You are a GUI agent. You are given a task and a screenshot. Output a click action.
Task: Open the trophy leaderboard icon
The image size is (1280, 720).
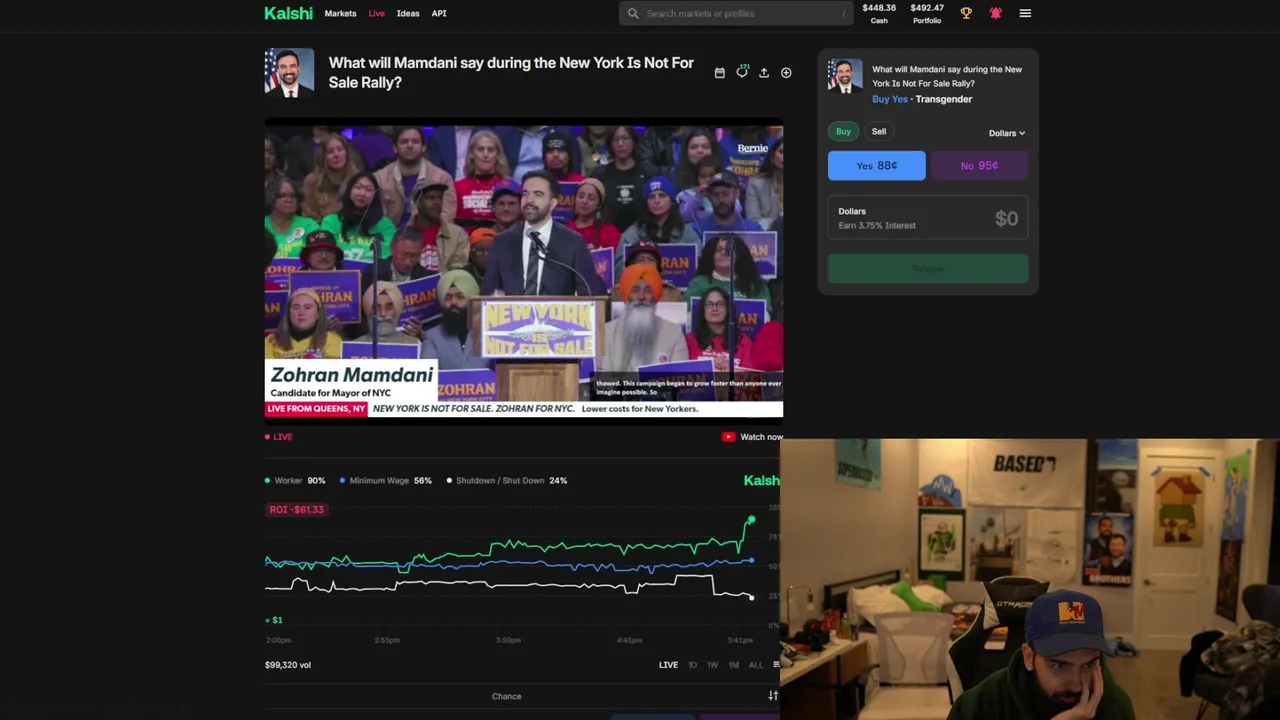point(966,13)
